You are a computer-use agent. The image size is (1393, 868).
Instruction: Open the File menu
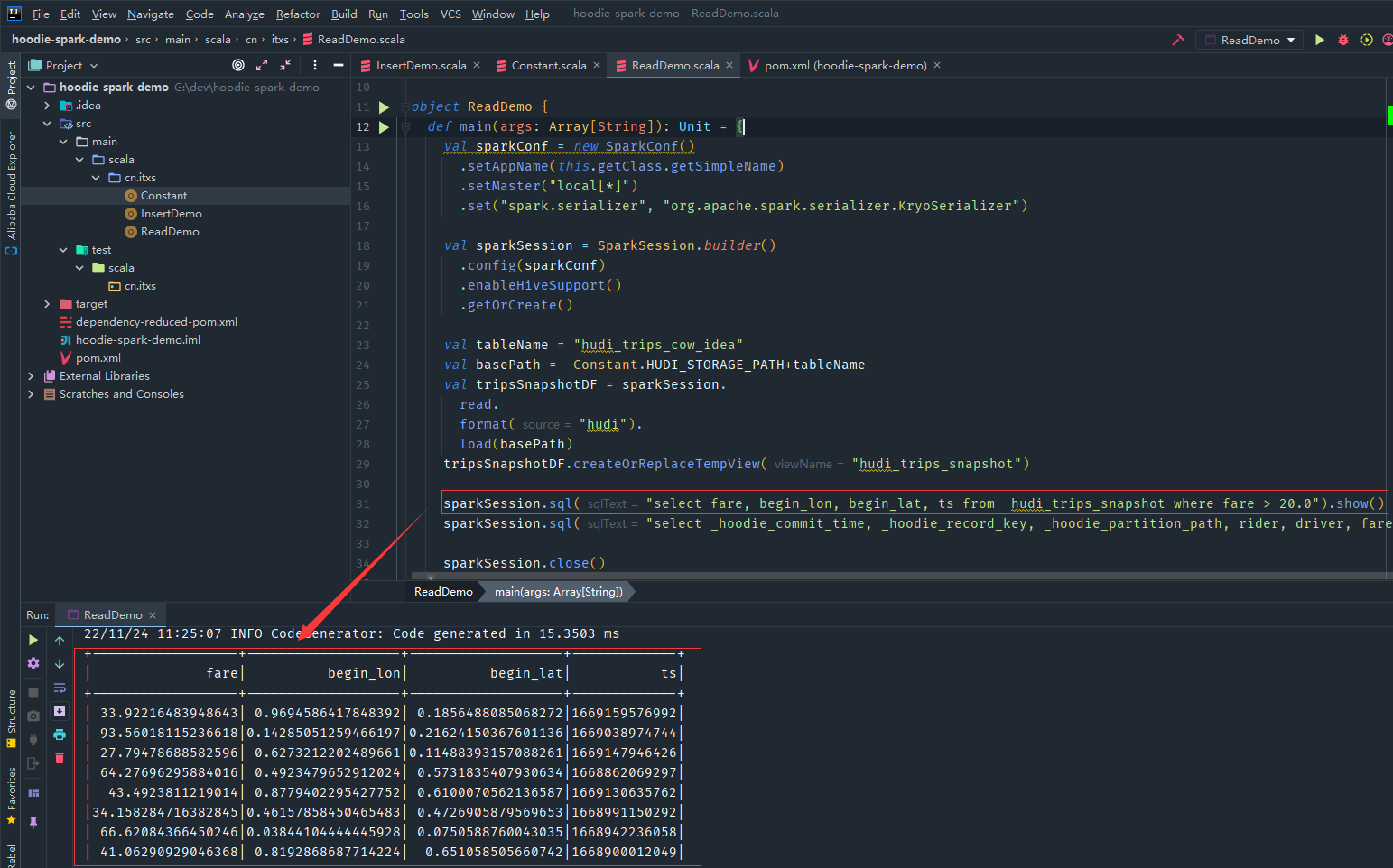click(41, 14)
